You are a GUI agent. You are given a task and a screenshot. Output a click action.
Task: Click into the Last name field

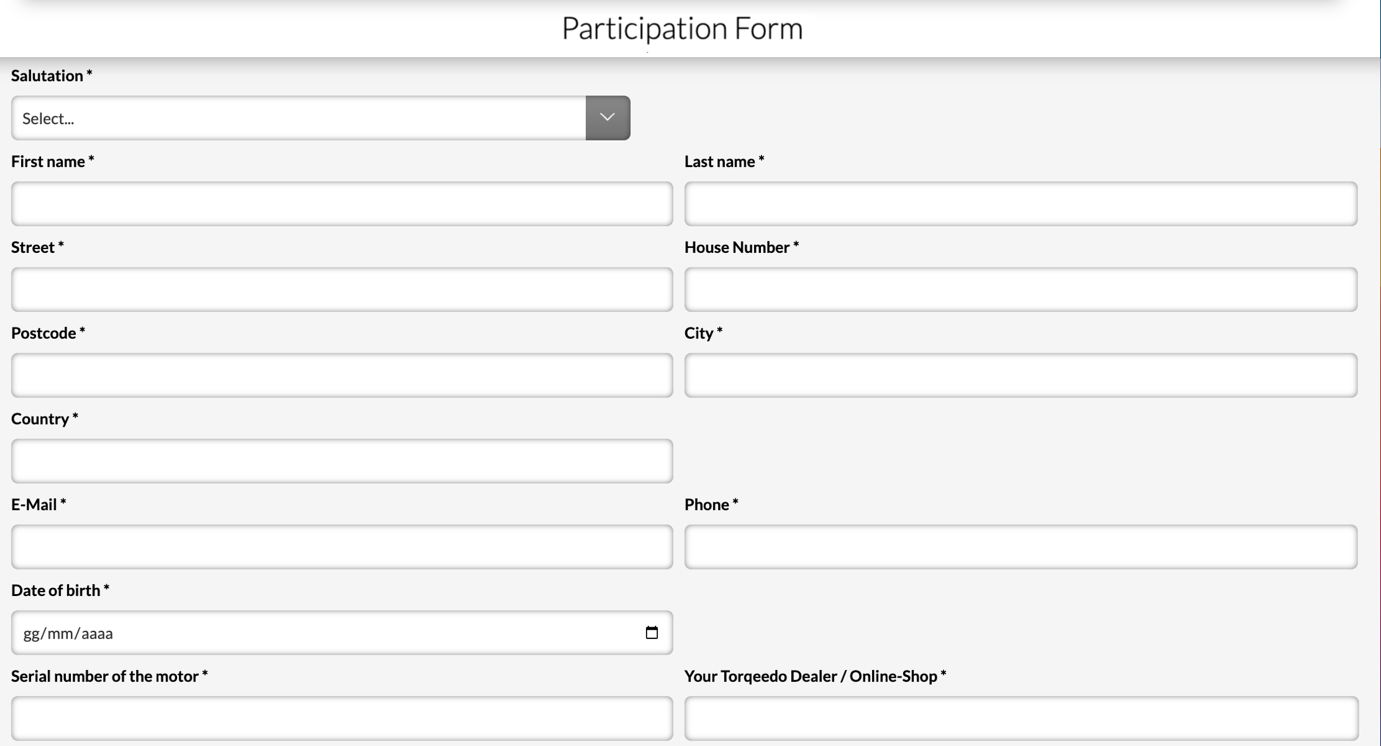tap(1020, 204)
